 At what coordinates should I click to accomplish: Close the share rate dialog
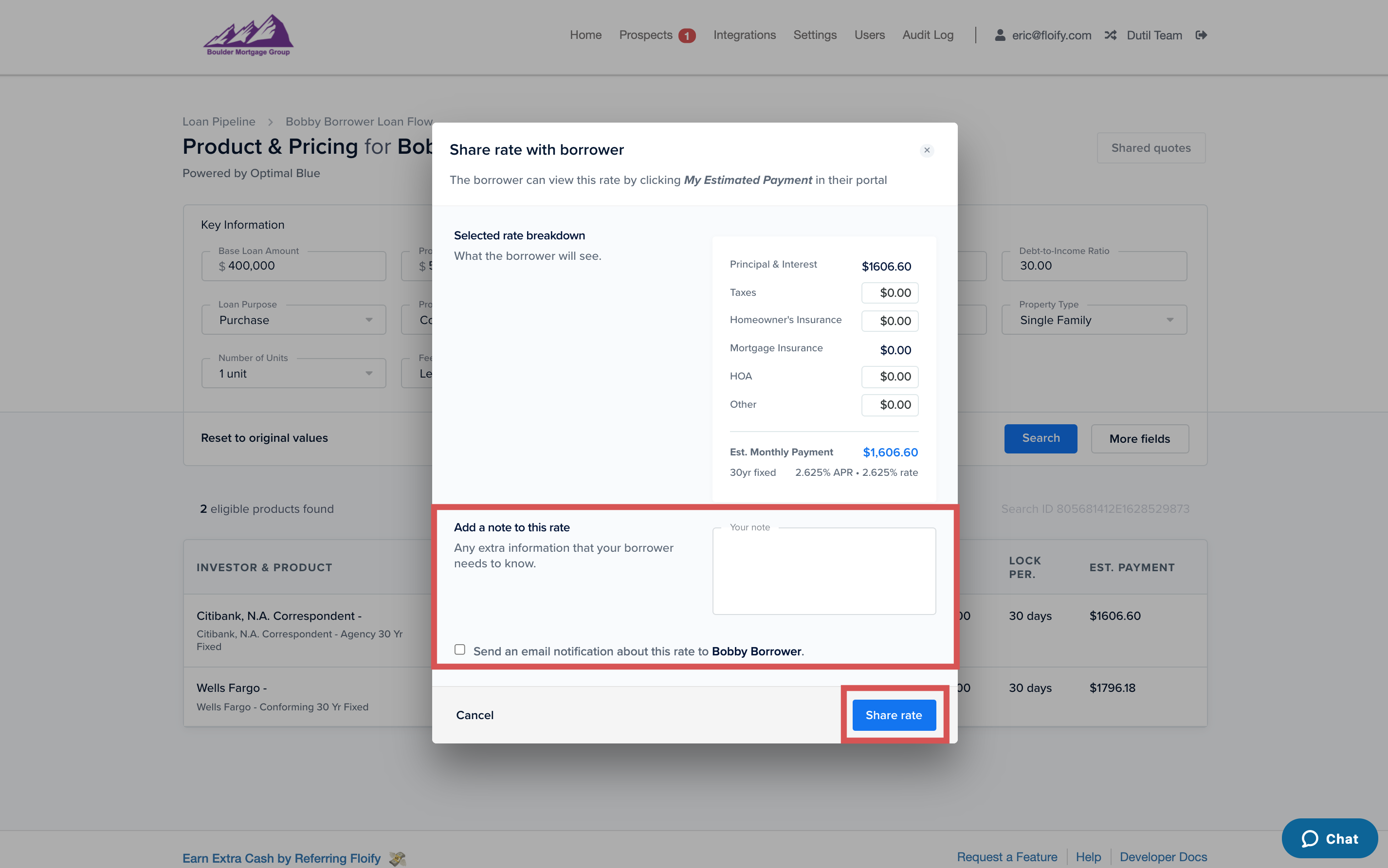click(926, 150)
